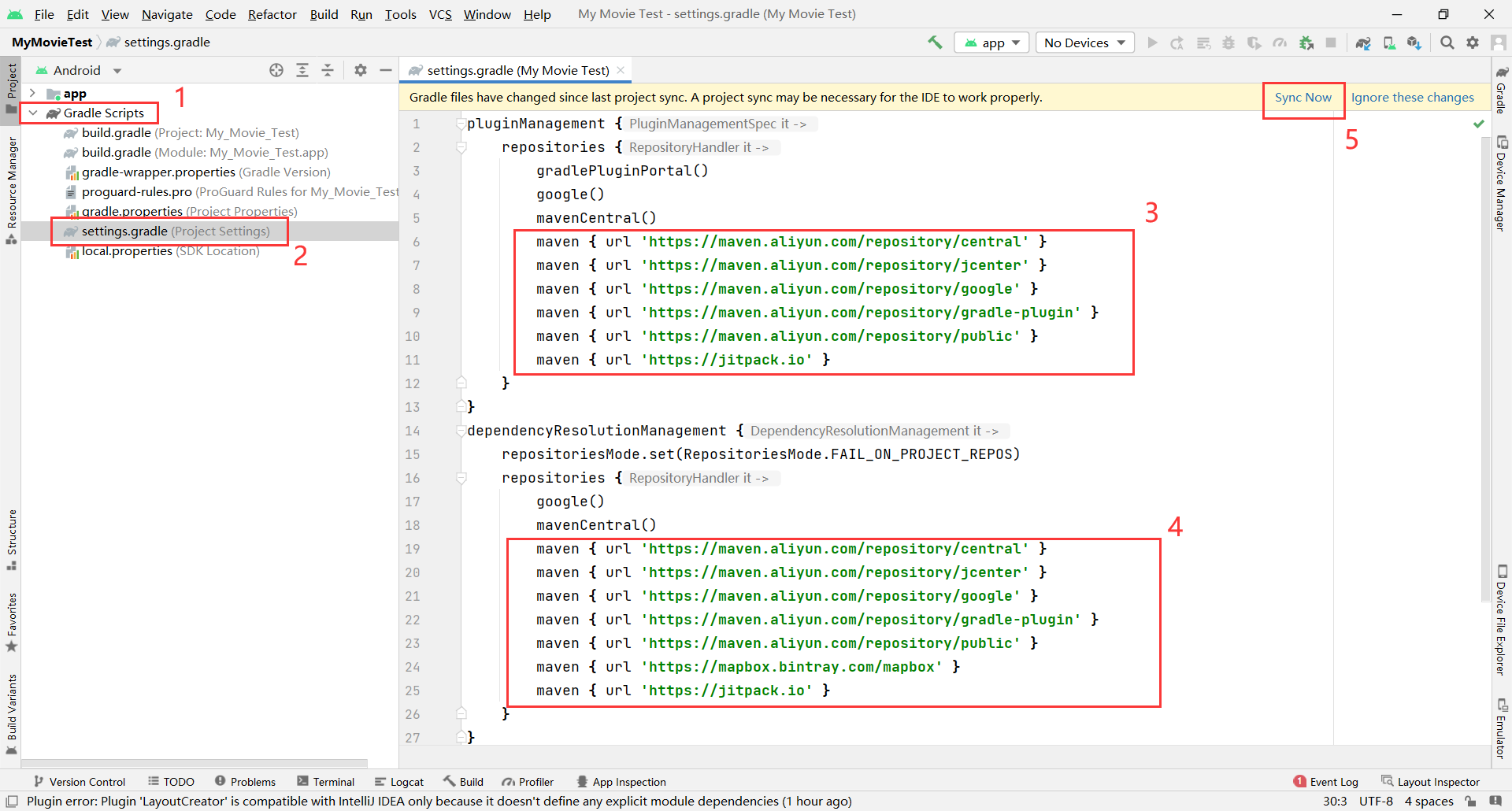Expand the app folder in project tree

tap(33, 93)
